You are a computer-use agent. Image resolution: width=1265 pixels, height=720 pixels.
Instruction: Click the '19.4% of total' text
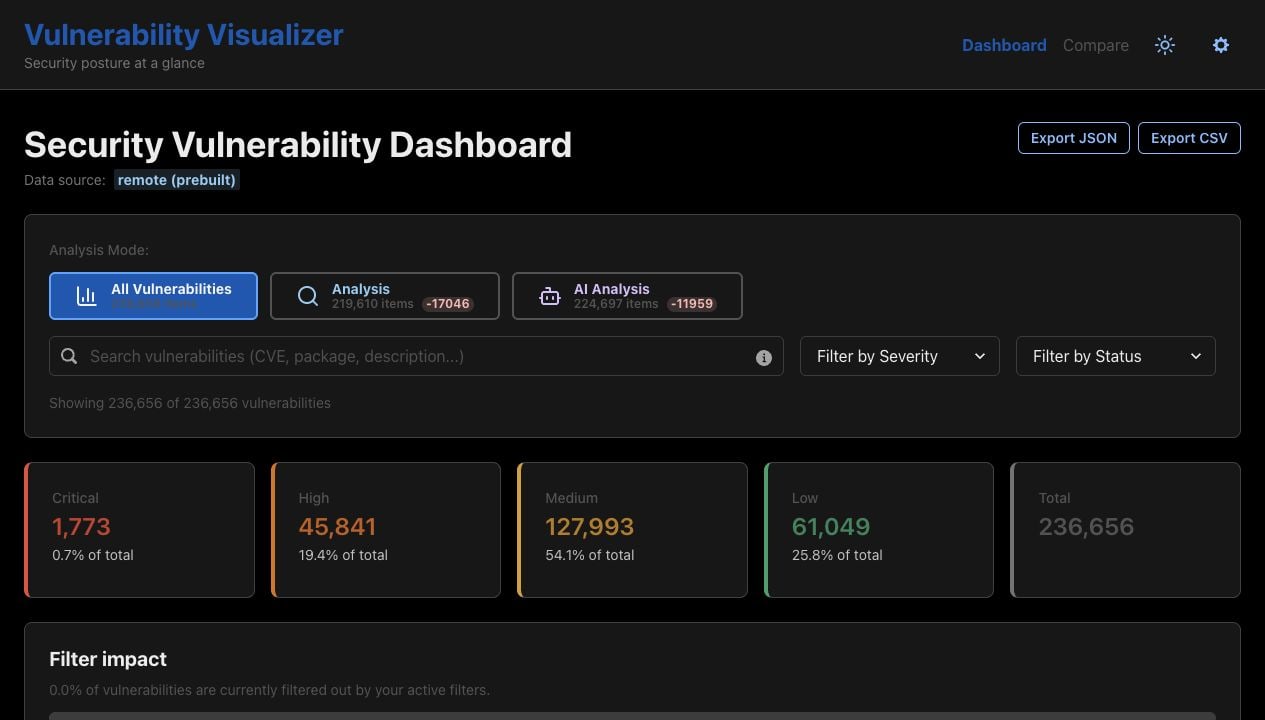pos(343,555)
